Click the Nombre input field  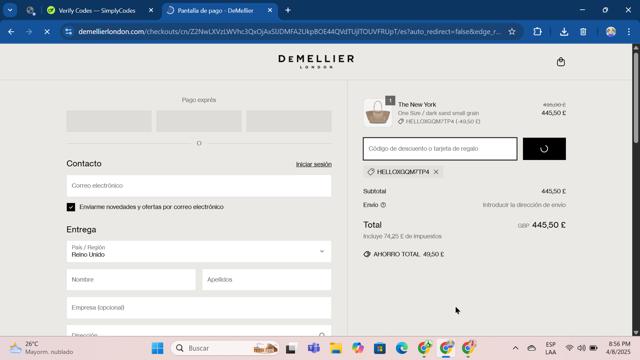click(x=131, y=280)
